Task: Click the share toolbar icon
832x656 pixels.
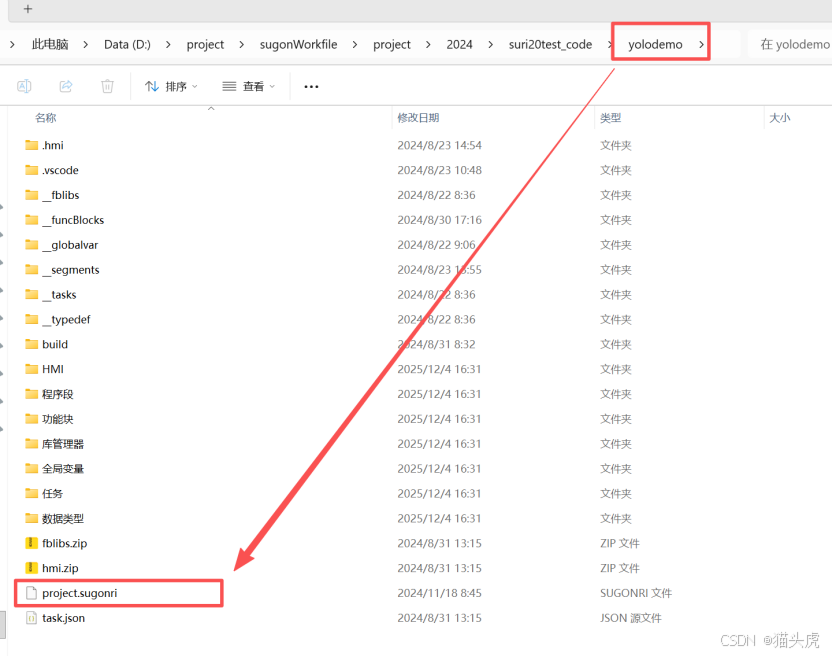Action: 66,86
